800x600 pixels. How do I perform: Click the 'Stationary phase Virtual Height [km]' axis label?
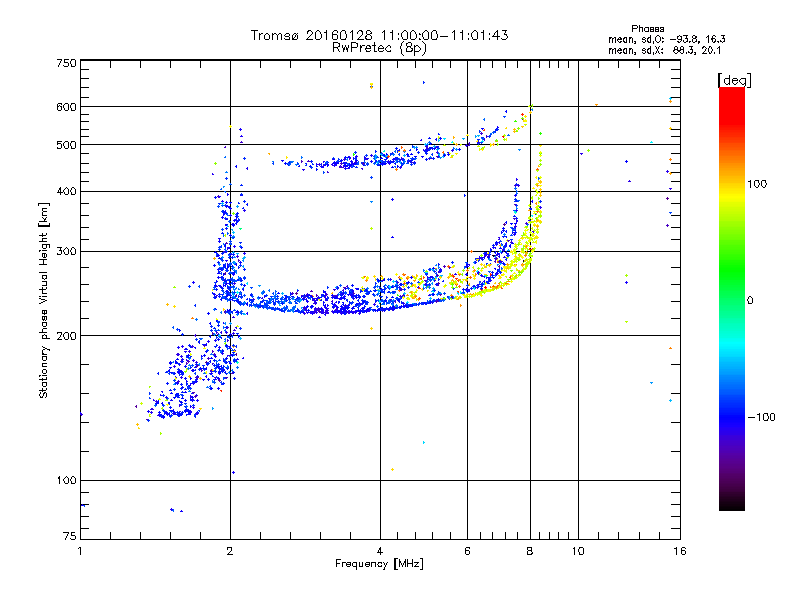tap(43, 300)
